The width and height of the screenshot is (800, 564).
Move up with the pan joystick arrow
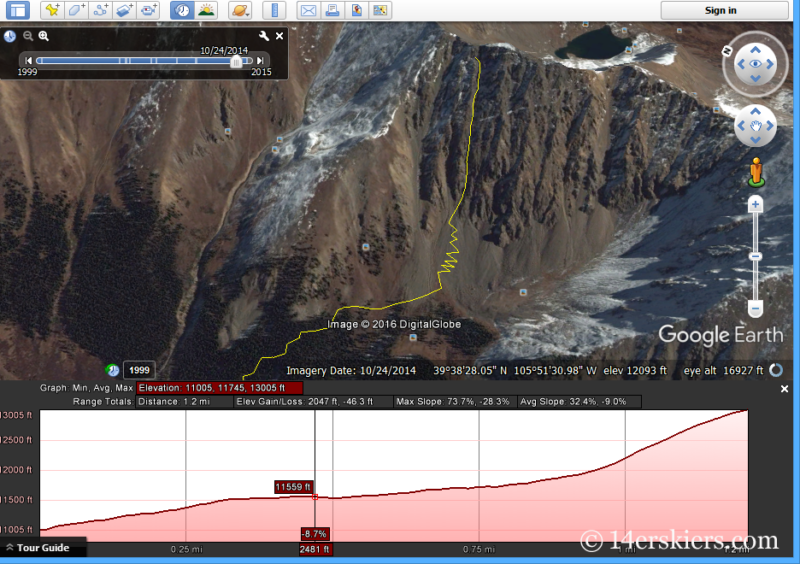(756, 111)
